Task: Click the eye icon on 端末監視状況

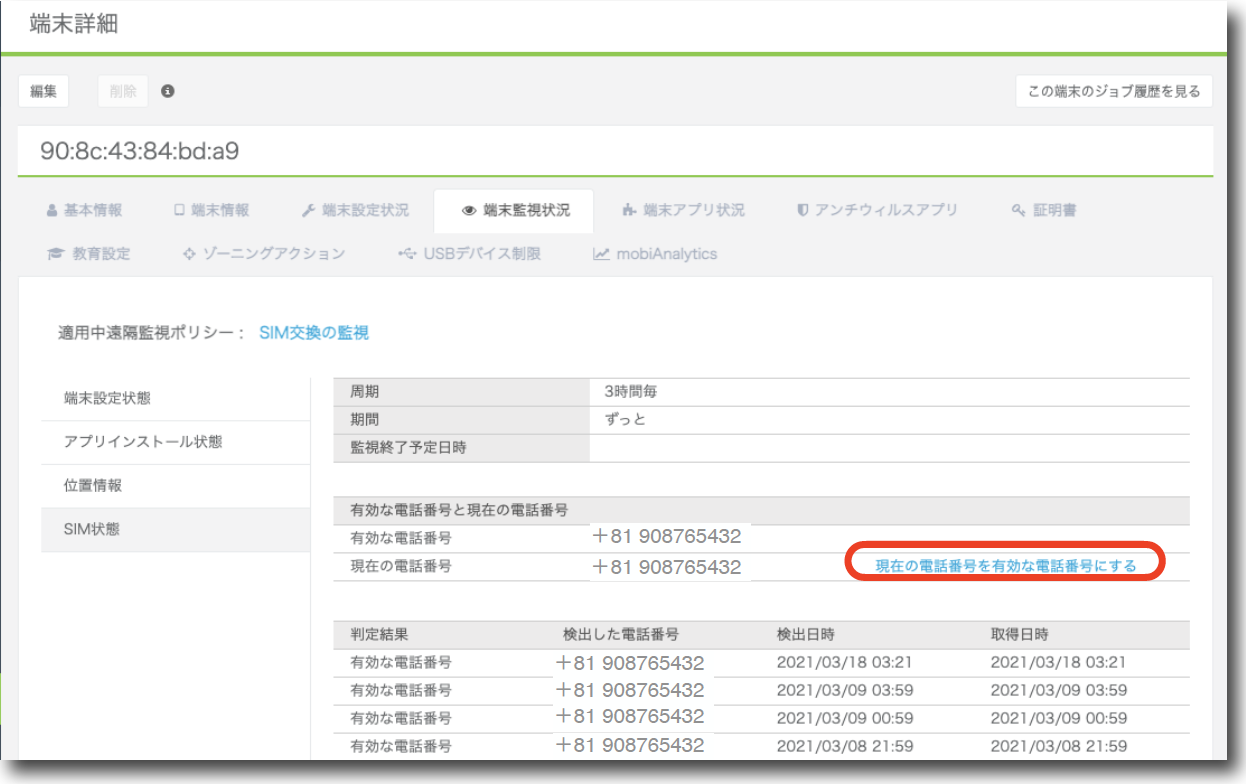Action: tap(468, 211)
